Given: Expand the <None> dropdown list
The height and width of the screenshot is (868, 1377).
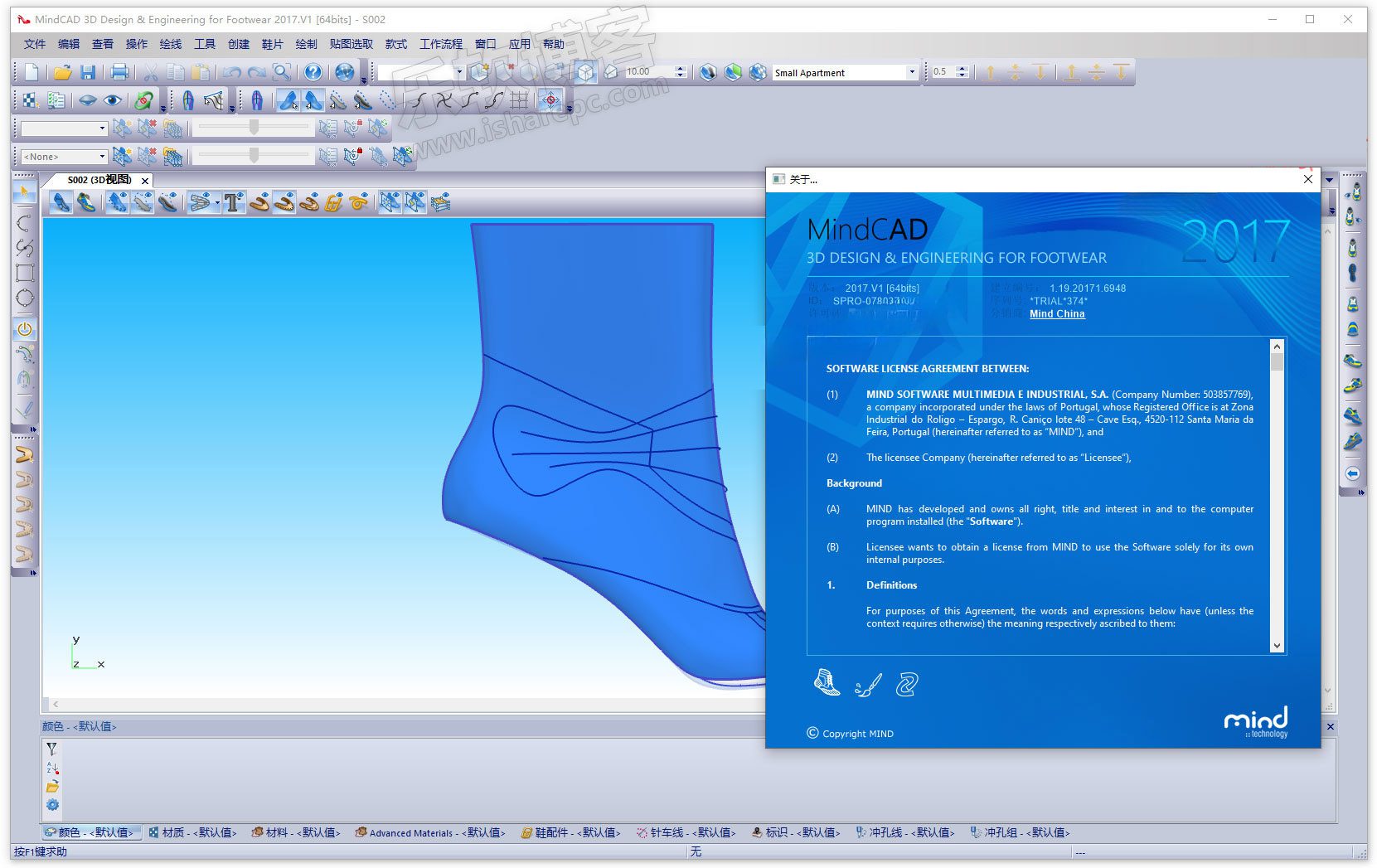Looking at the screenshot, I should coord(102,157).
